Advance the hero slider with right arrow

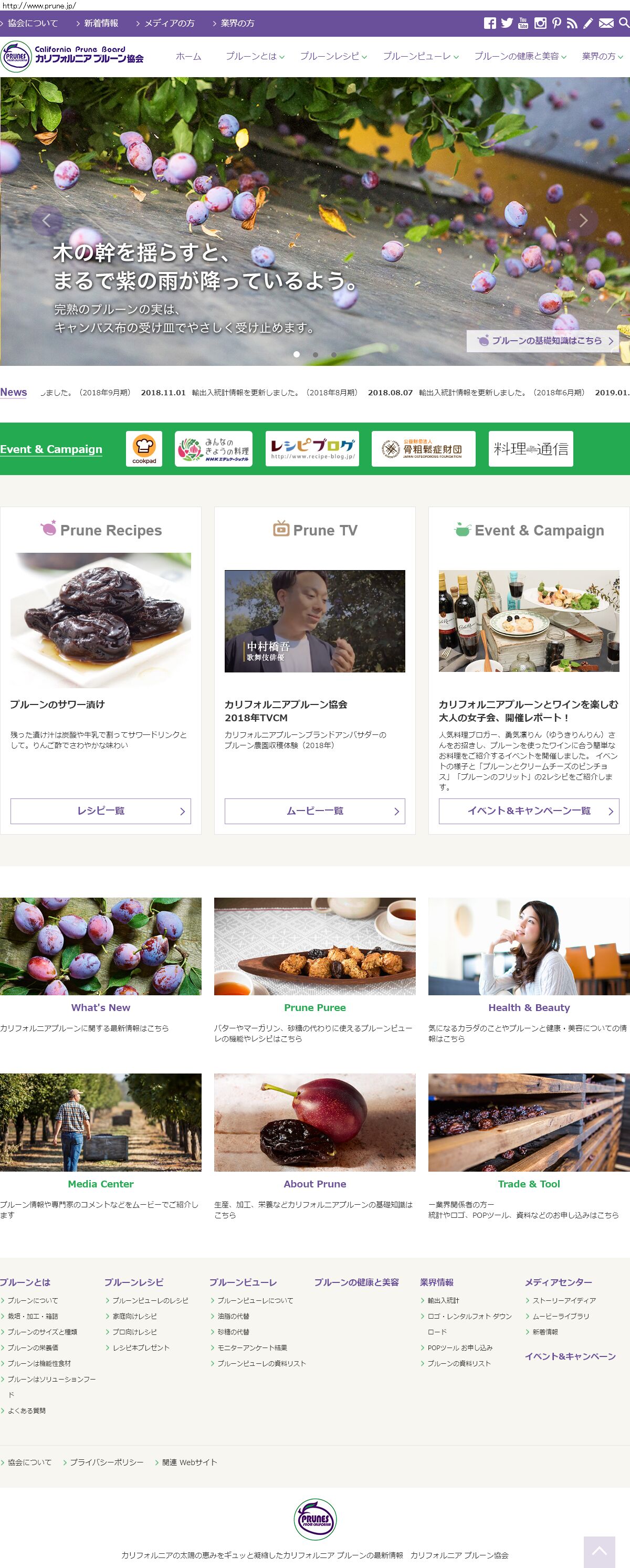pyautogui.click(x=583, y=220)
